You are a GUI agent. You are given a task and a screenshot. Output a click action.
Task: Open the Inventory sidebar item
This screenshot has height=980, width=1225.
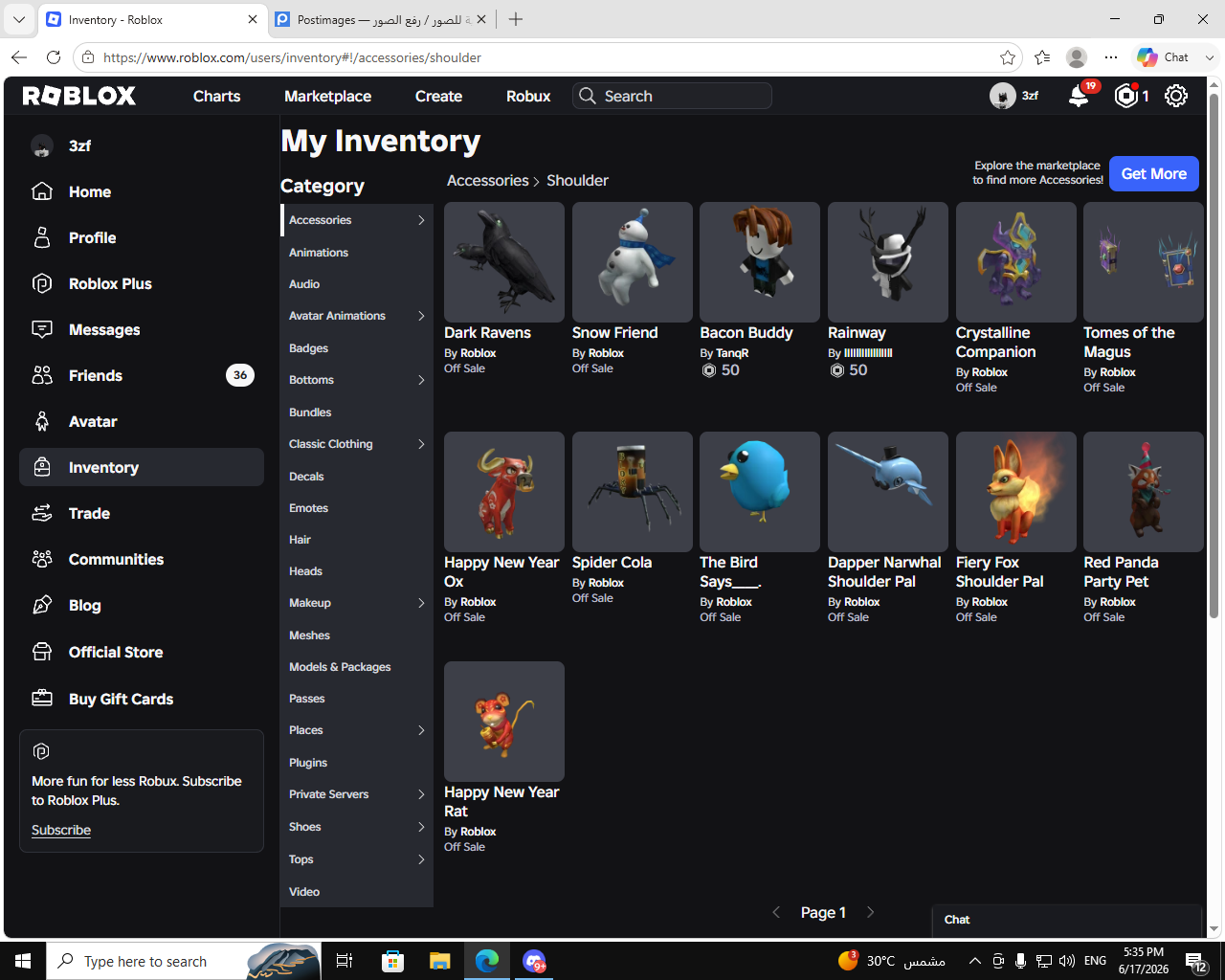tap(142, 467)
